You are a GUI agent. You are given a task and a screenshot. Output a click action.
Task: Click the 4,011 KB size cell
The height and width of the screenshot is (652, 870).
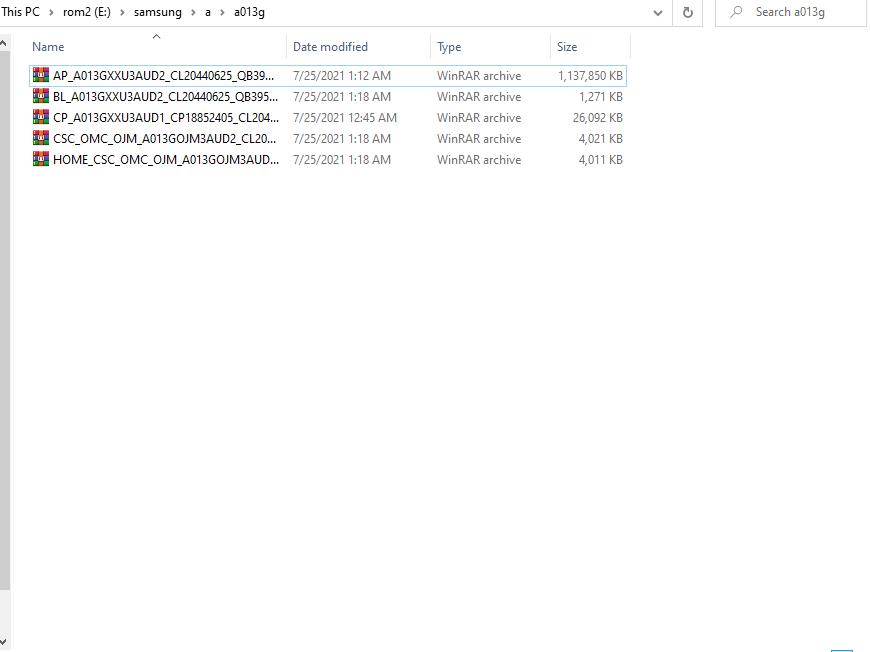click(601, 160)
